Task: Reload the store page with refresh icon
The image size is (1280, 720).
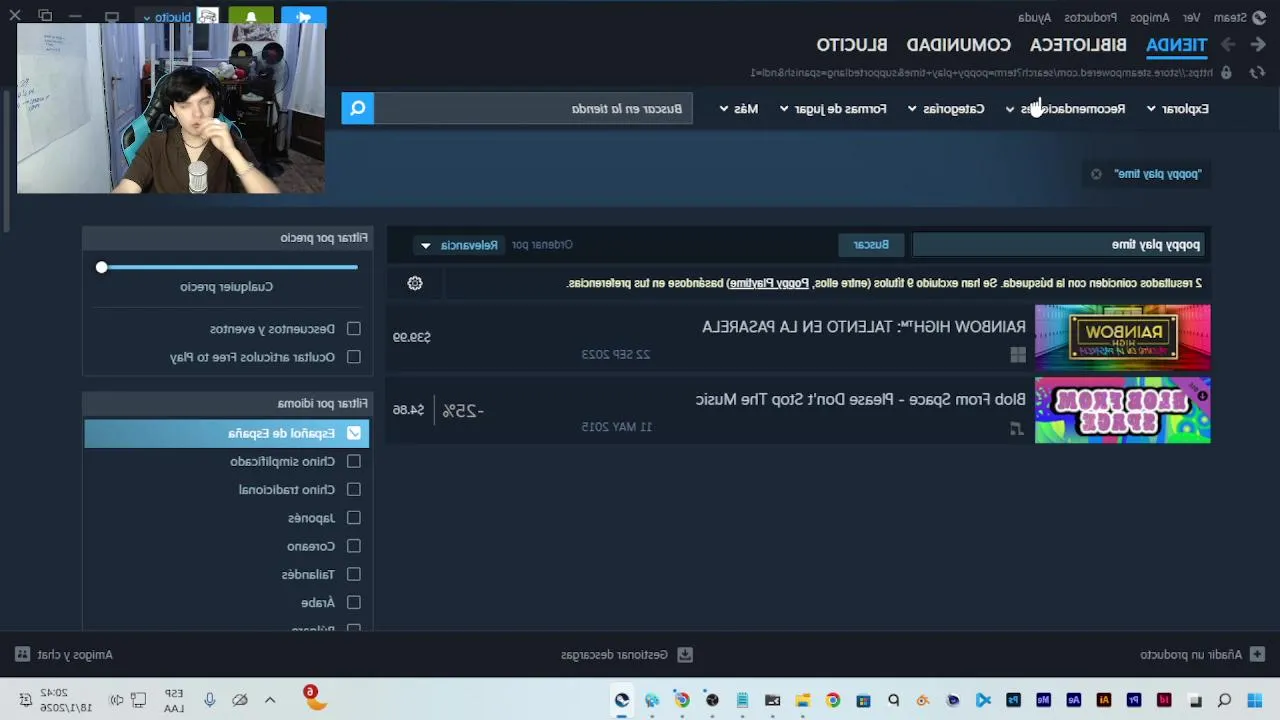Action: (1256, 72)
